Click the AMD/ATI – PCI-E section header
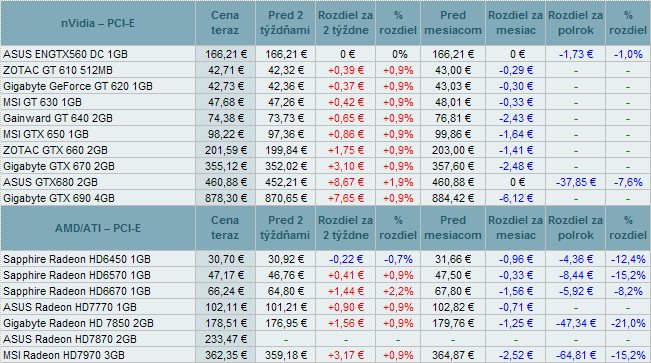 tap(98, 228)
